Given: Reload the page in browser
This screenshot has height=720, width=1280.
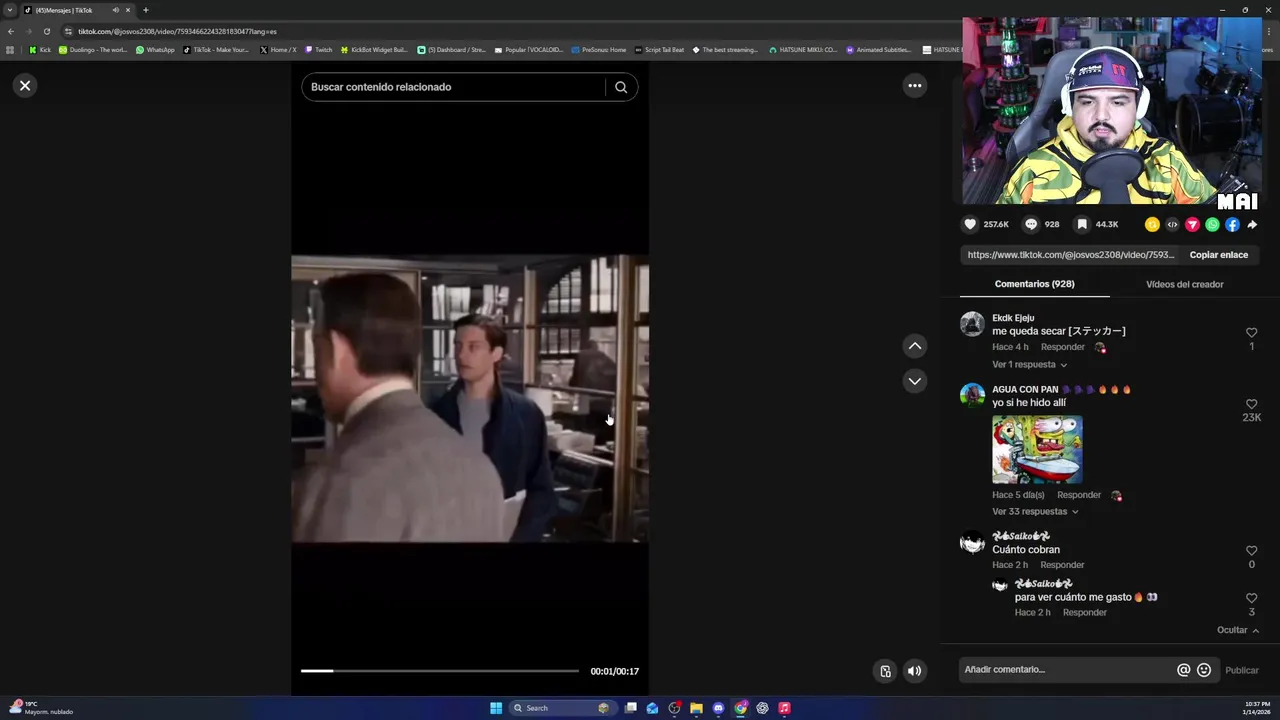Looking at the screenshot, I should [x=46, y=31].
